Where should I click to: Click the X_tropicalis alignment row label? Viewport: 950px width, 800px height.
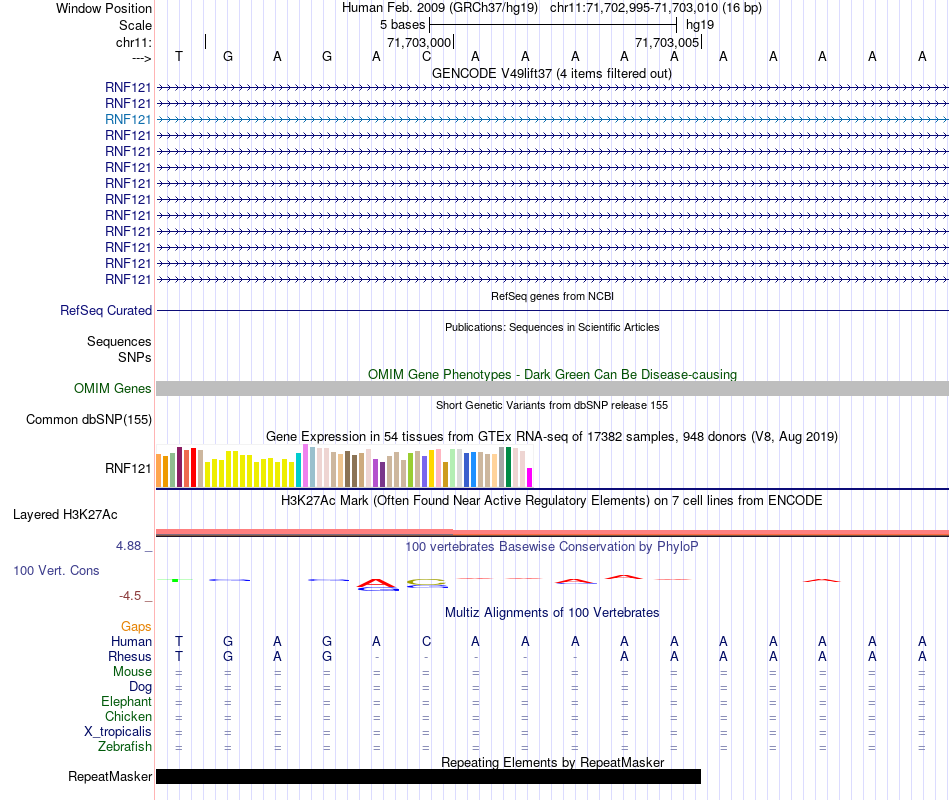[118, 732]
